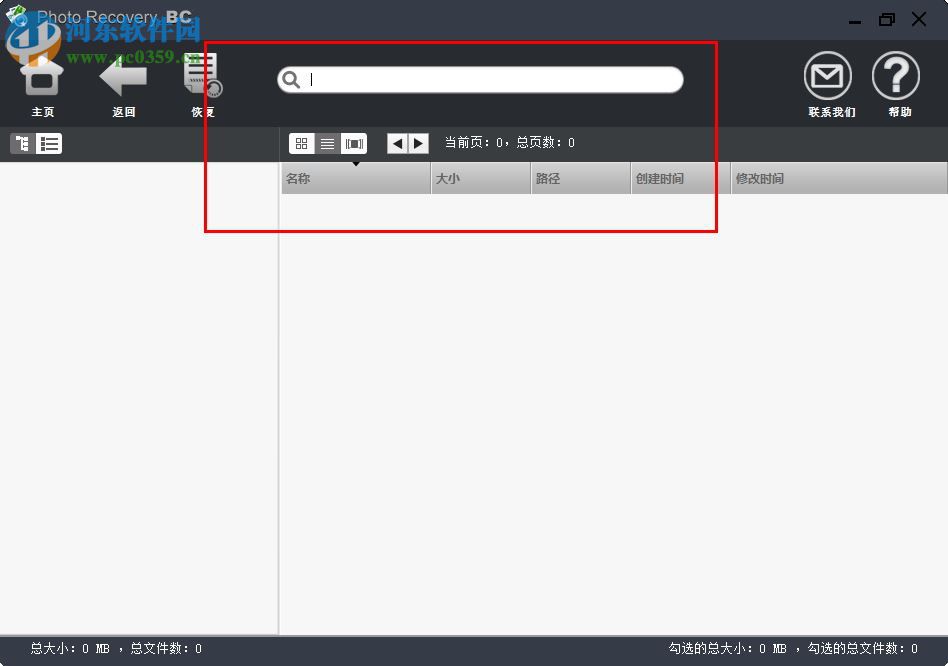Open the 主页 (Home) screen
948x666 pixels.
pyautogui.click(x=42, y=80)
